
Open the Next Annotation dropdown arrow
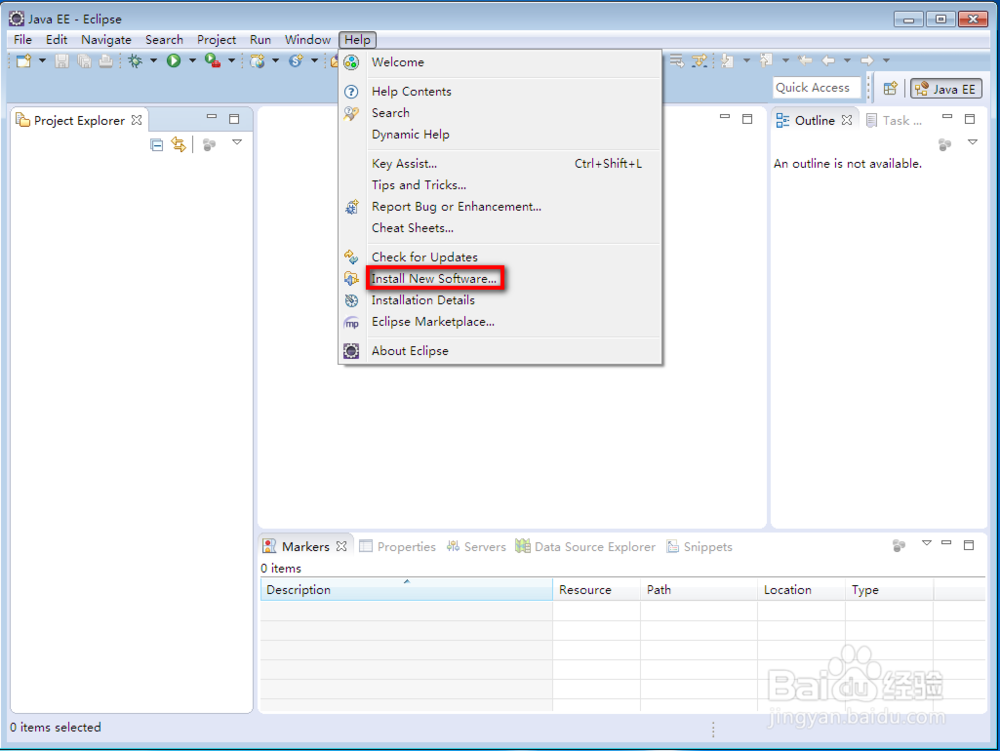pyautogui.click(x=746, y=61)
